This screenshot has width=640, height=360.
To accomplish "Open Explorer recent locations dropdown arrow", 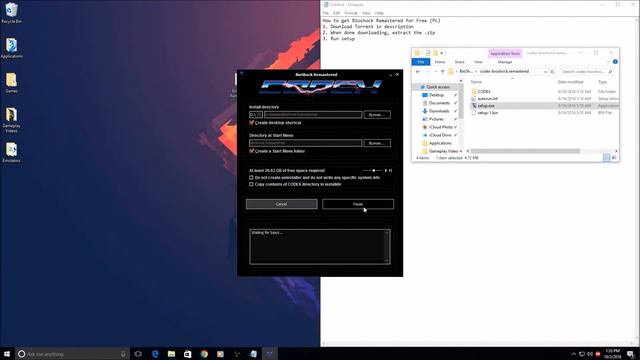I will pos(436,72).
